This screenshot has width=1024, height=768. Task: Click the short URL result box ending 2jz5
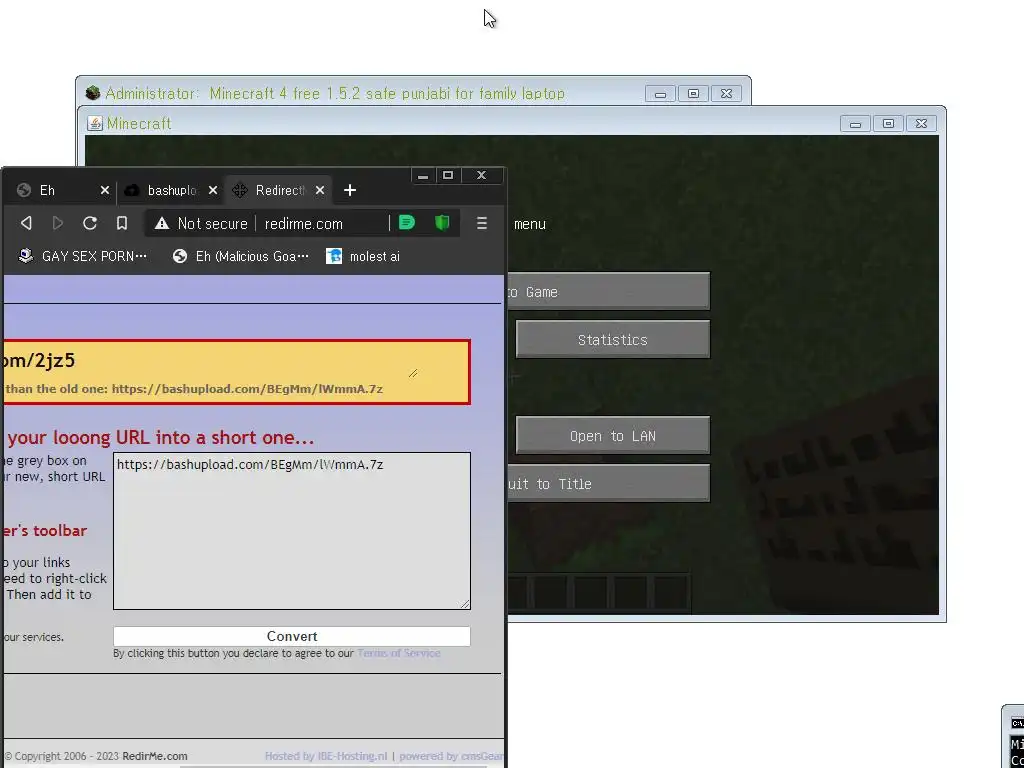pyautogui.click(x=235, y=372)
